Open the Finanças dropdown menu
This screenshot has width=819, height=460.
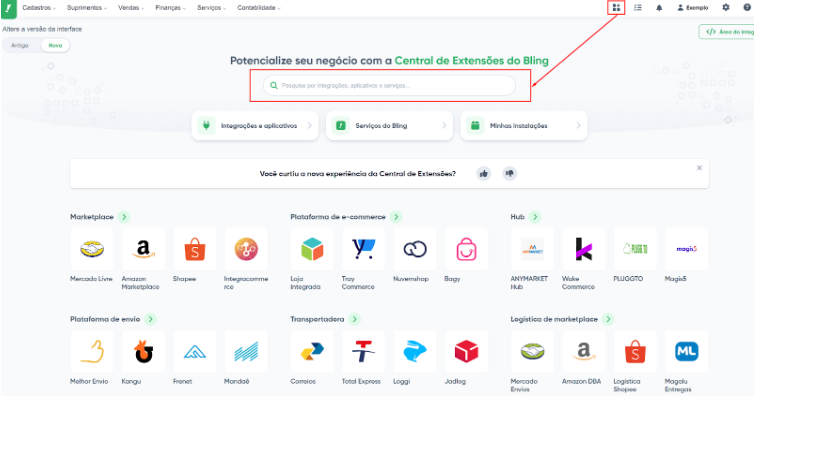pos(171,7)
